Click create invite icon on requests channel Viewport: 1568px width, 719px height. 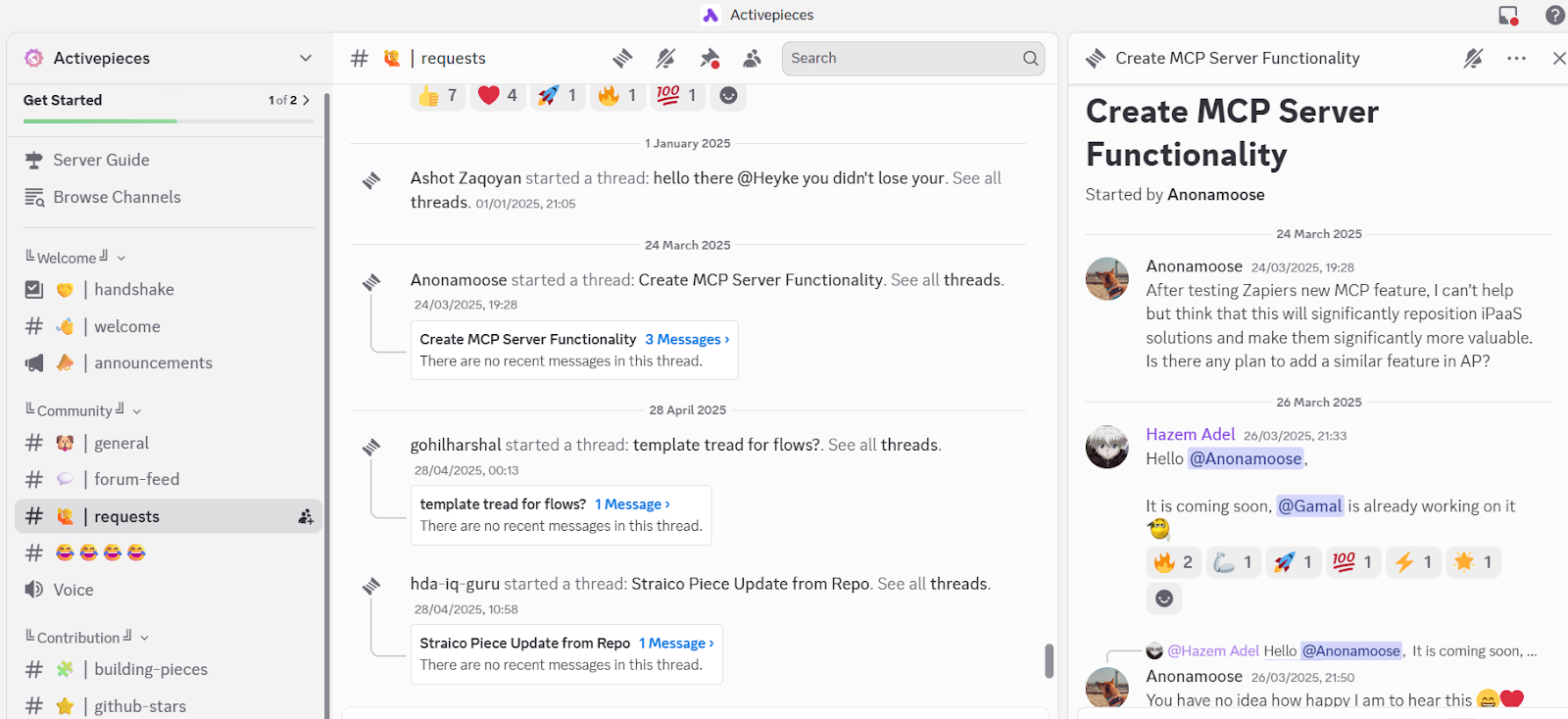(x=306, y=516)
